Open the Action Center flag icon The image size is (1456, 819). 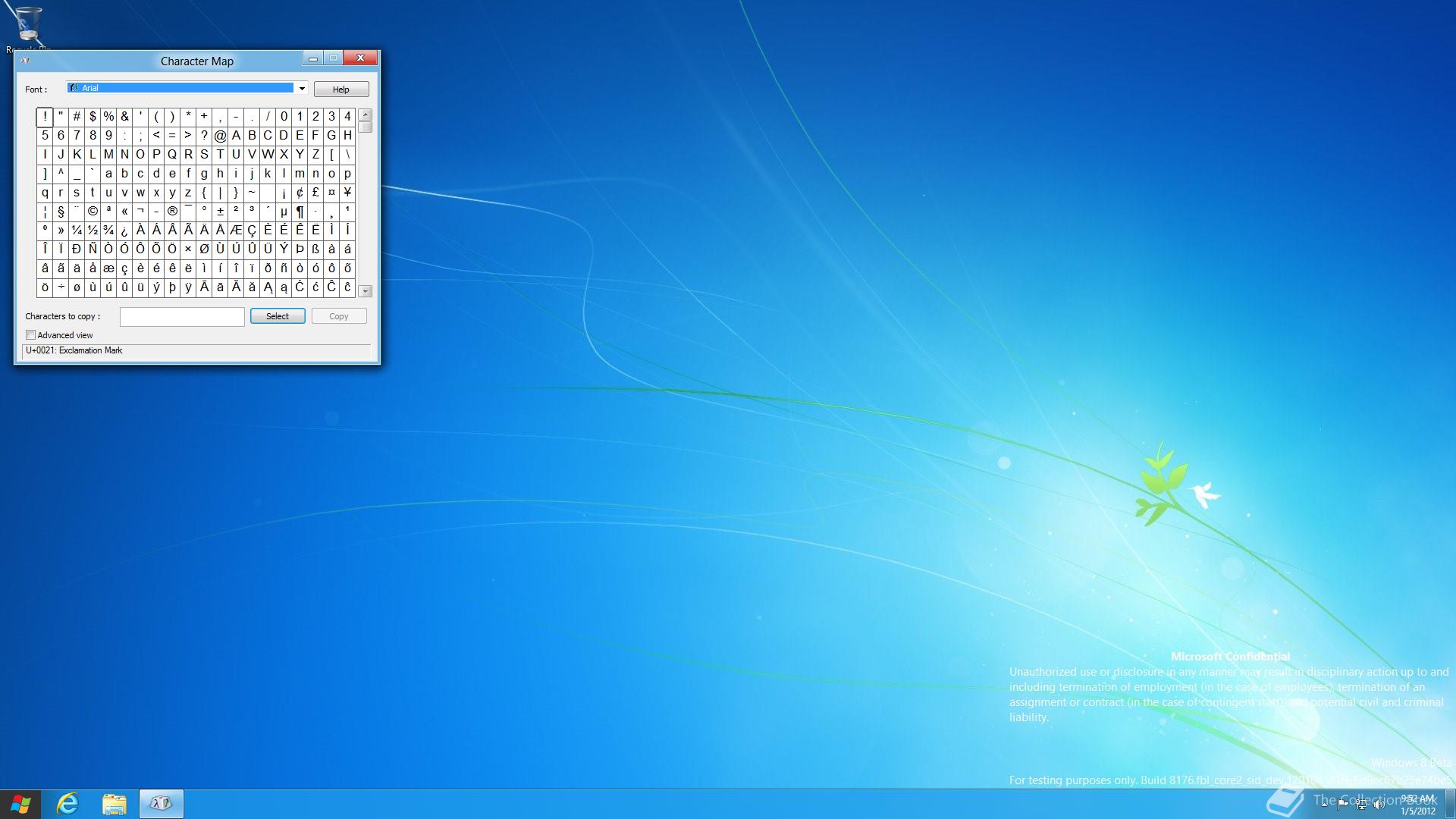point(1343,805)
